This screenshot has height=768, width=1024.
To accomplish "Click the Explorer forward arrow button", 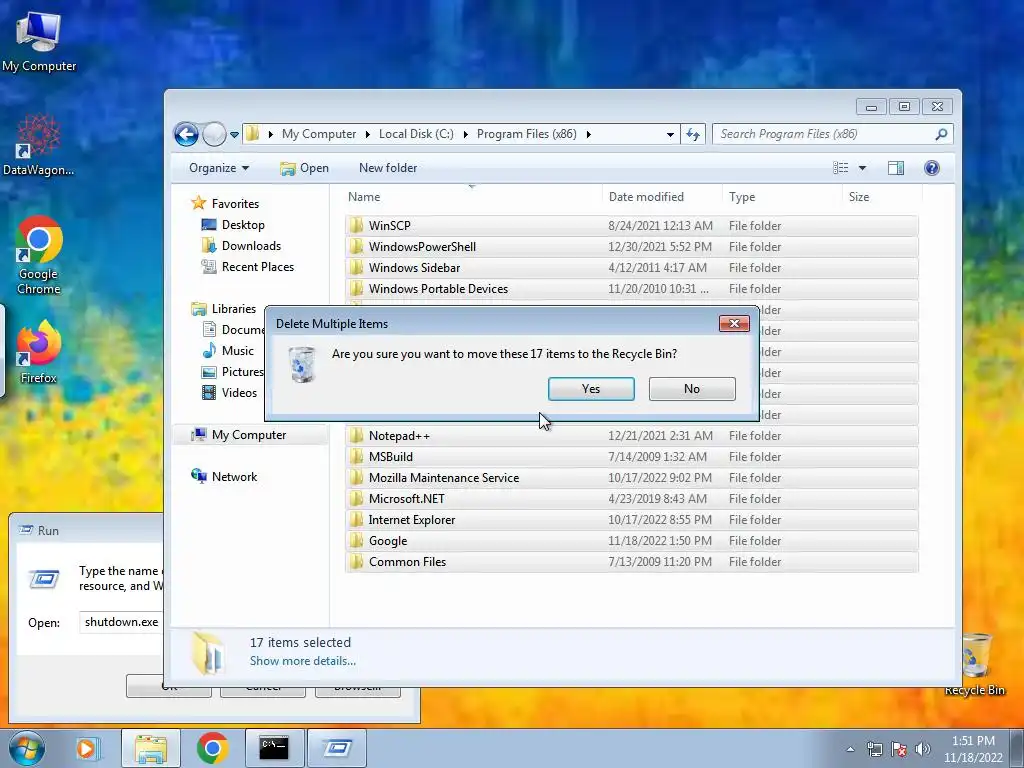I will [x=214, y=135].
